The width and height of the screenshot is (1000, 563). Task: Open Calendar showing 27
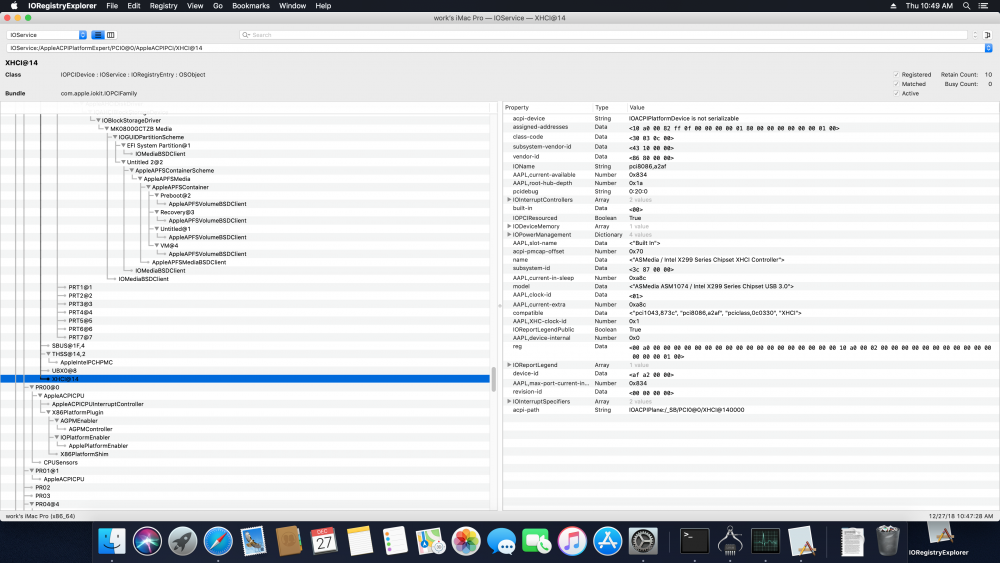(324, 542)
